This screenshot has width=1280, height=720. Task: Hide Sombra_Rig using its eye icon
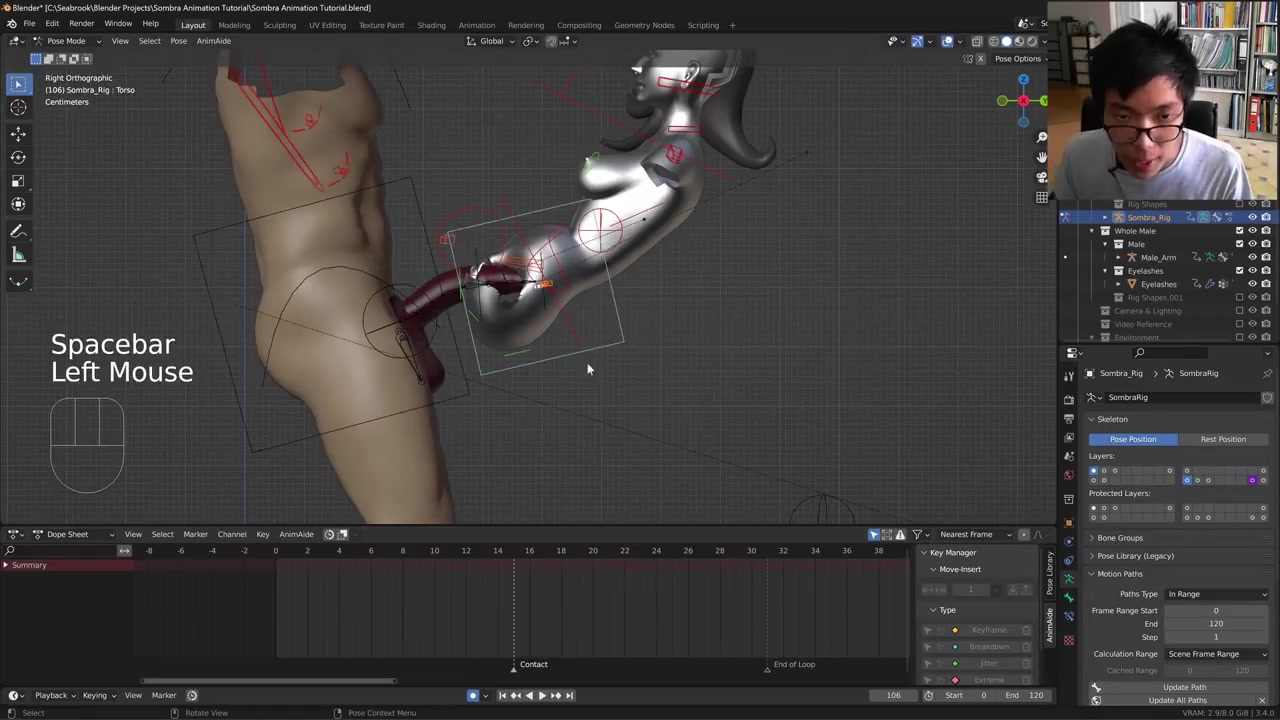click(1252, 217)
